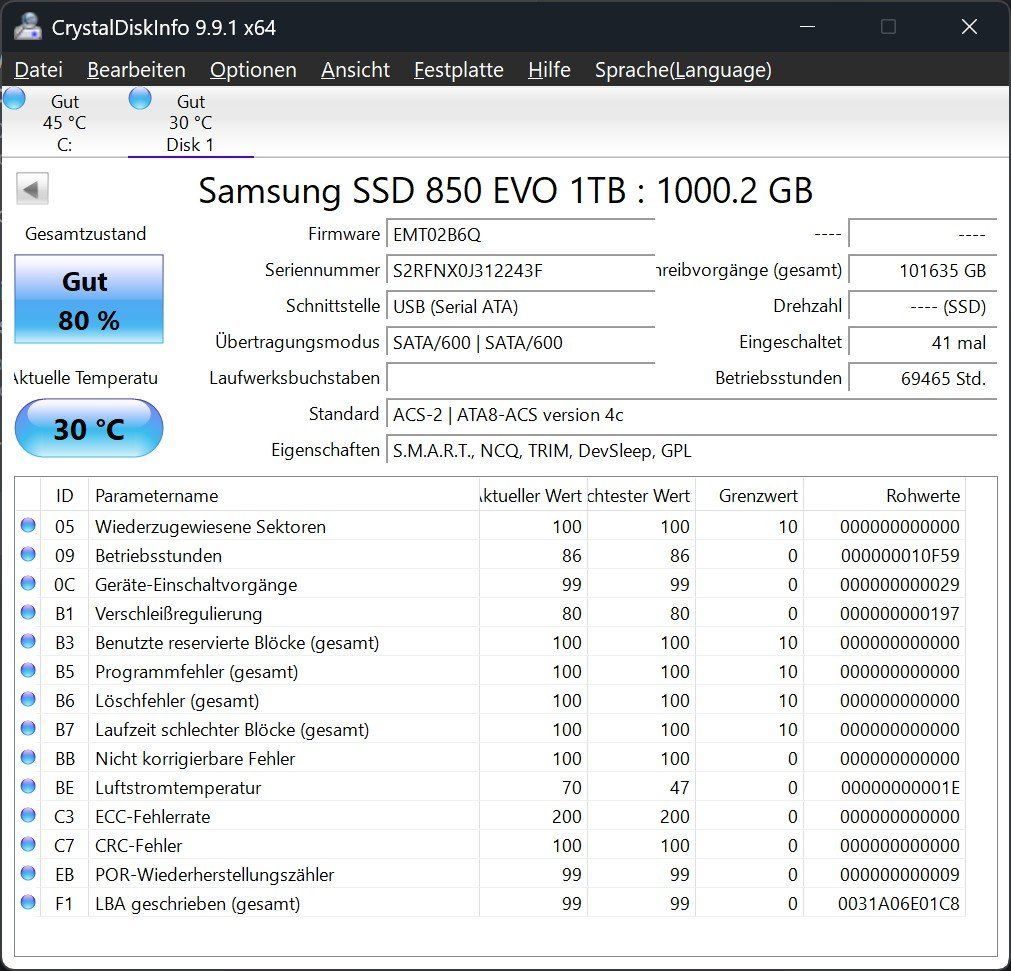Click the previous disk arrow button
1011x971 pixels.
[x=32, y=189]
